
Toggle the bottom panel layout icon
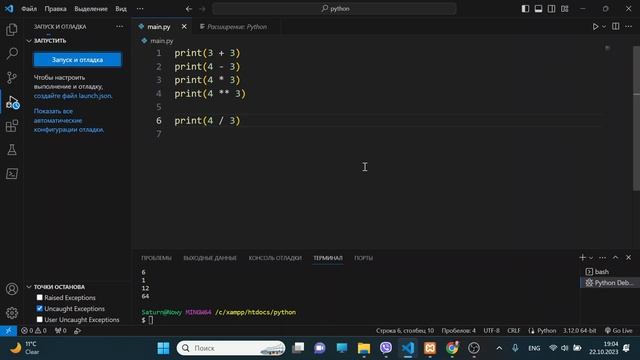pos(538,9)
